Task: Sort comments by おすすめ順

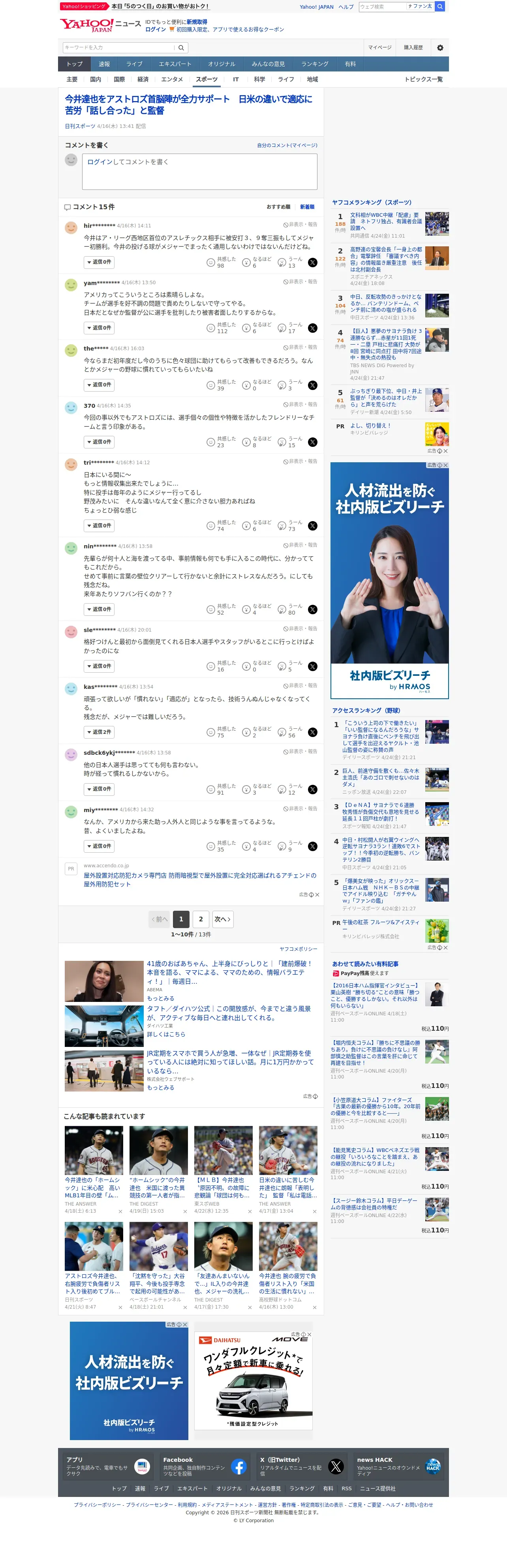Action: (x=278, y=207)
